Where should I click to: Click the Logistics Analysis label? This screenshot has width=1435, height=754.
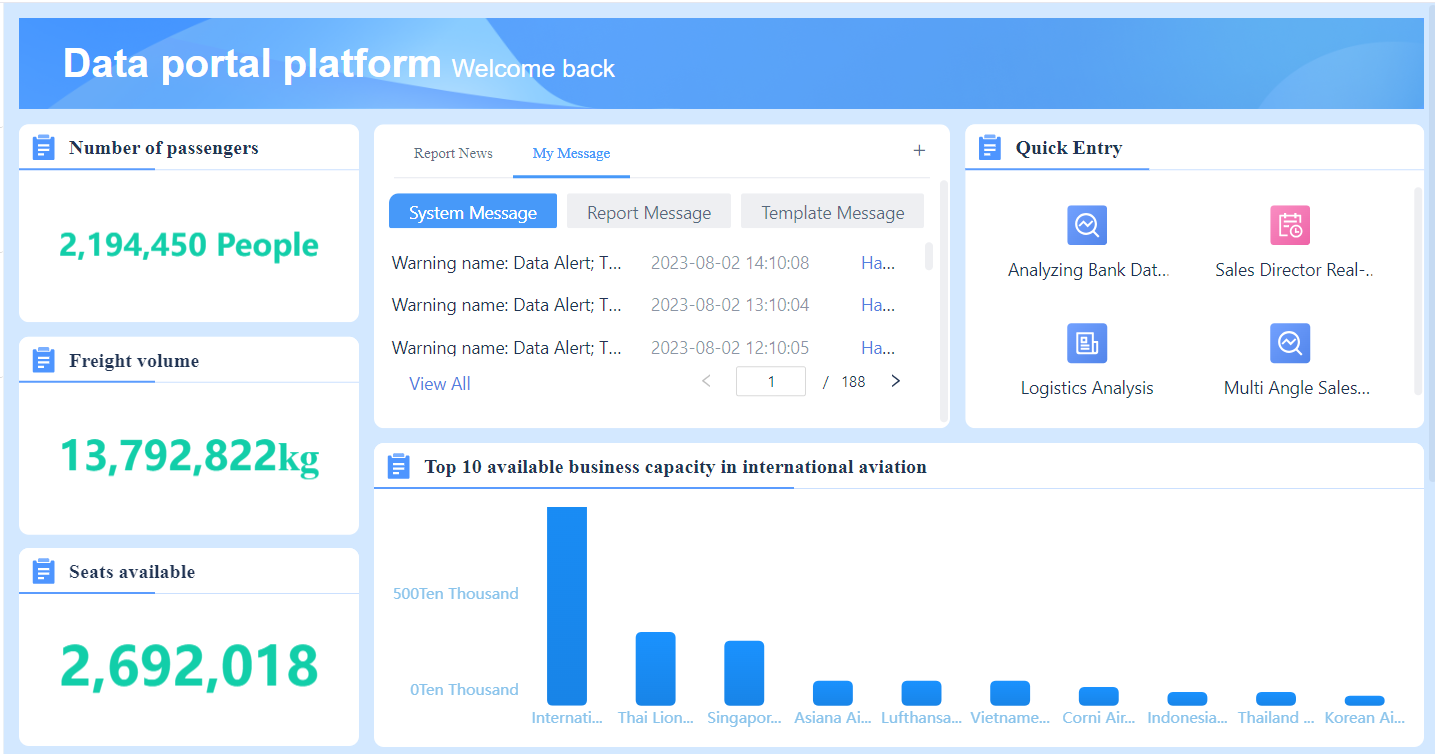pyautogui.click(x=1087, y=388)
